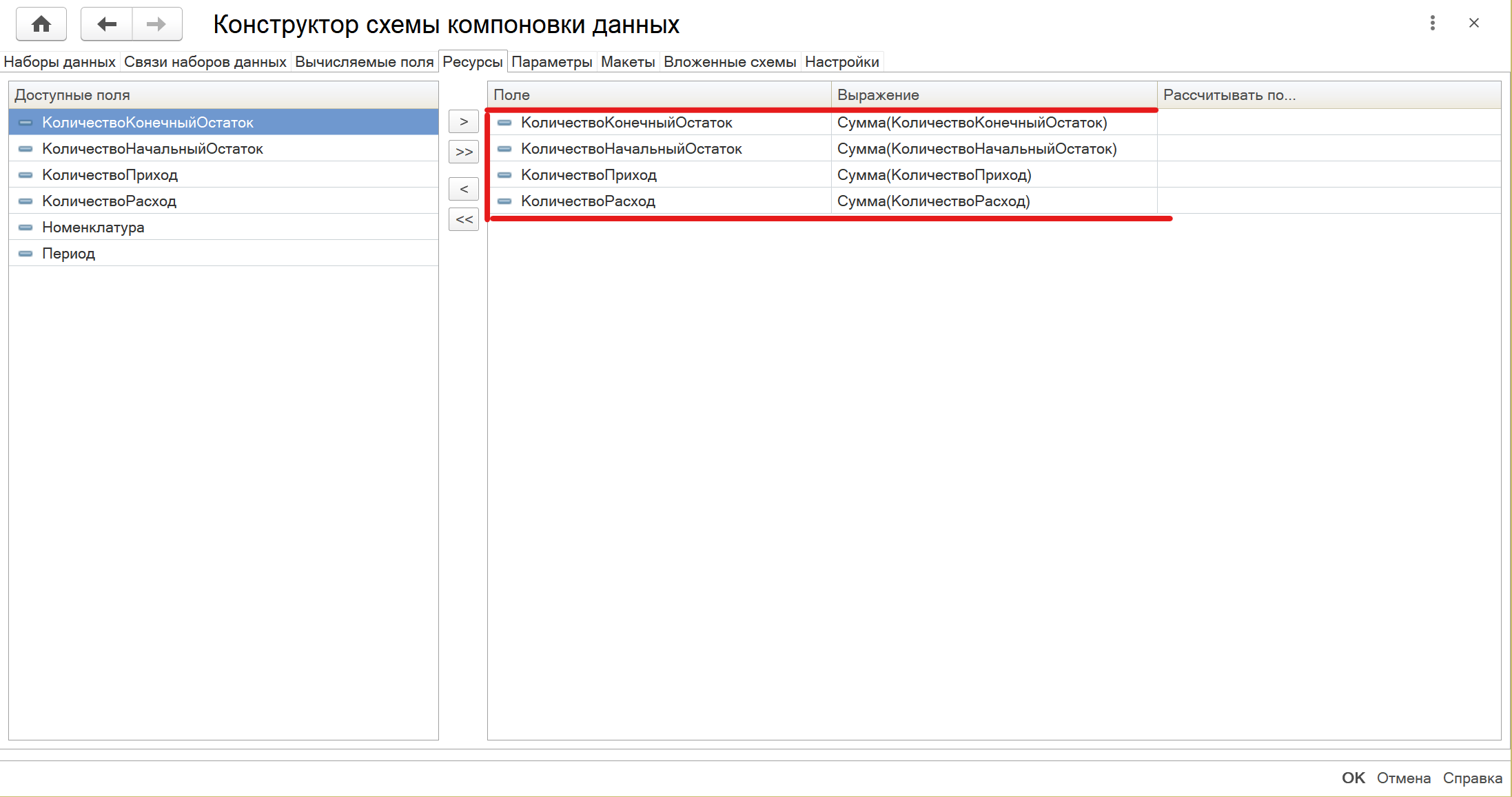
Task: Click field icon next to Период
Action: click(x=25, y=254)
